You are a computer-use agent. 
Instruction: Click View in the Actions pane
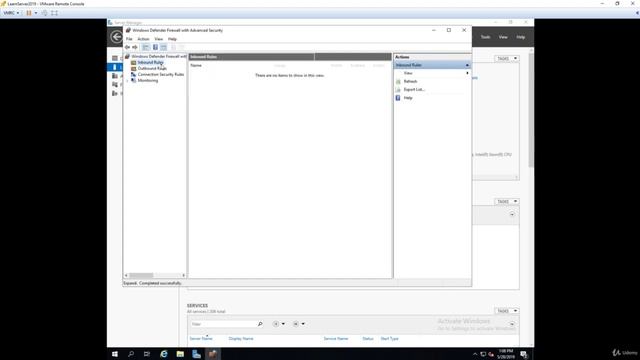click(x=408, y=73)
